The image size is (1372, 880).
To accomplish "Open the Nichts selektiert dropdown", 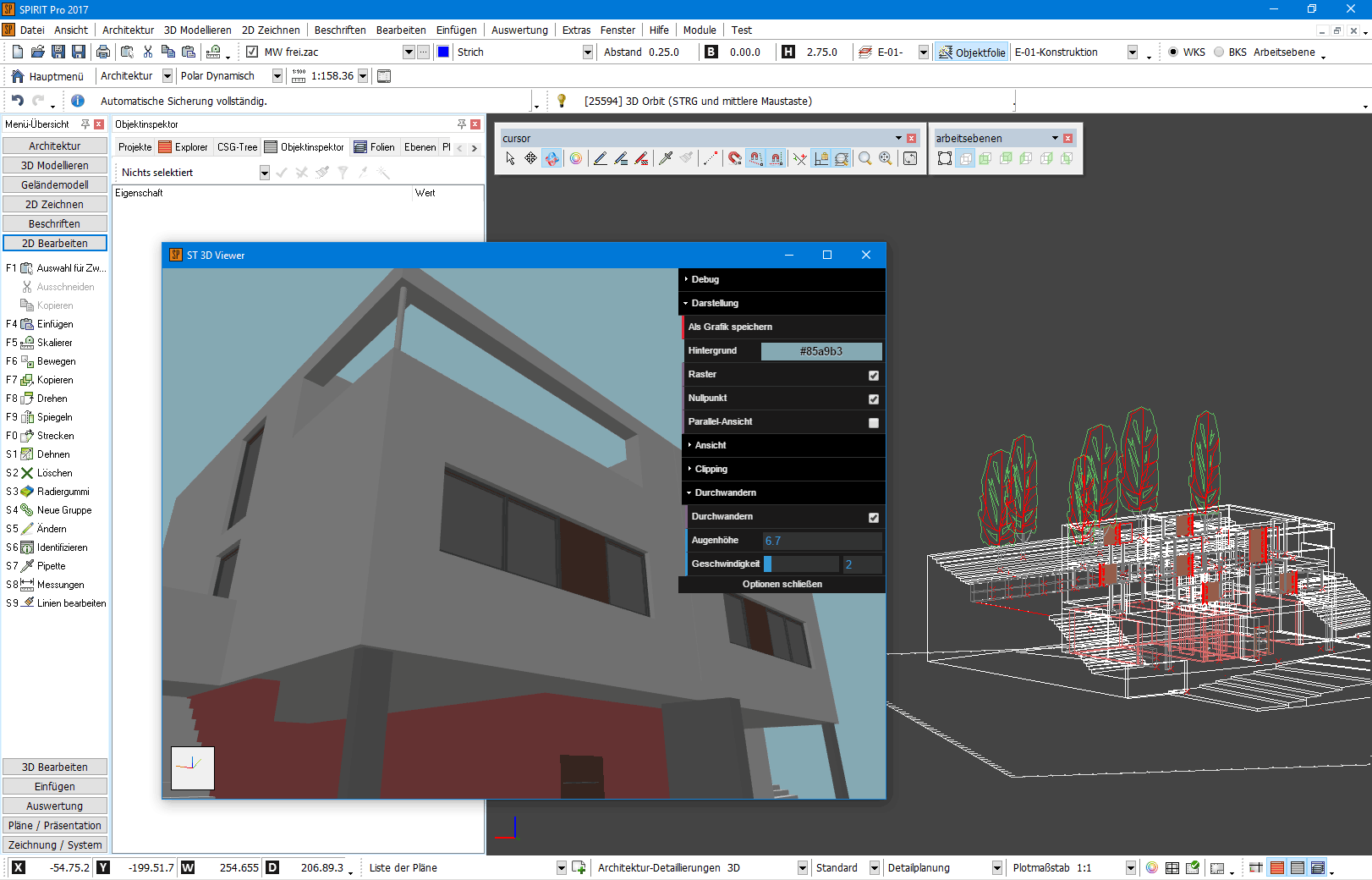I will pyautogui.click(x=265, y=173).
